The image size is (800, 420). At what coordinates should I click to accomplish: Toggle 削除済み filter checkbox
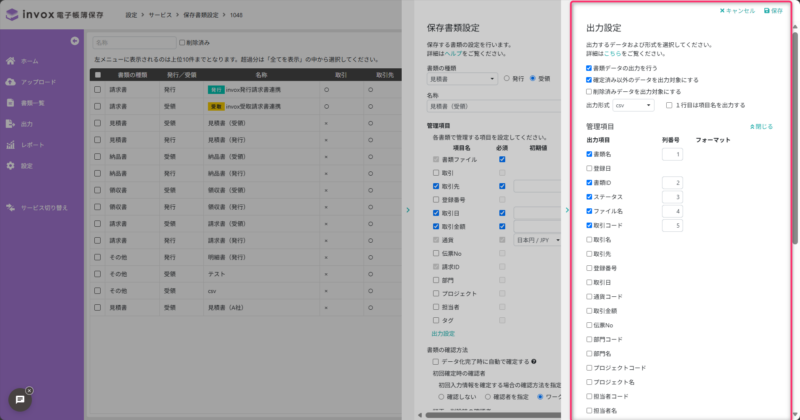tap(182, 43)
